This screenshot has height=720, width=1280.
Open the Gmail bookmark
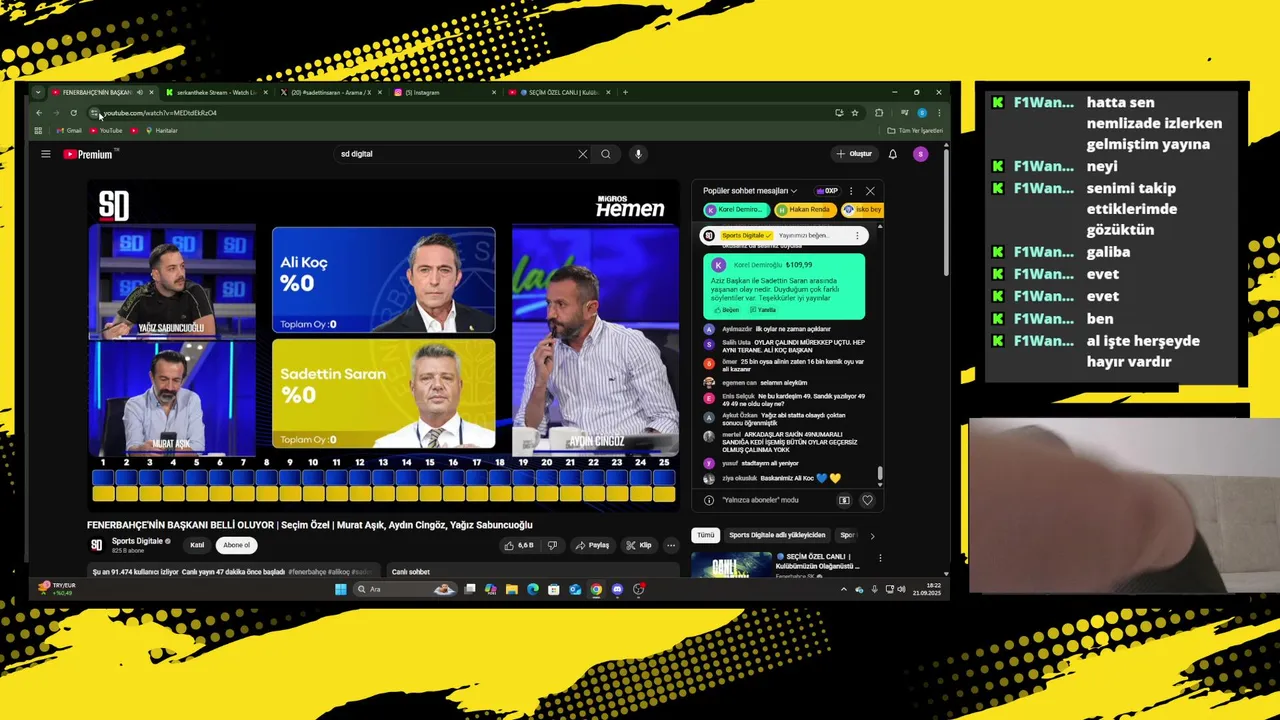[69, 131]
